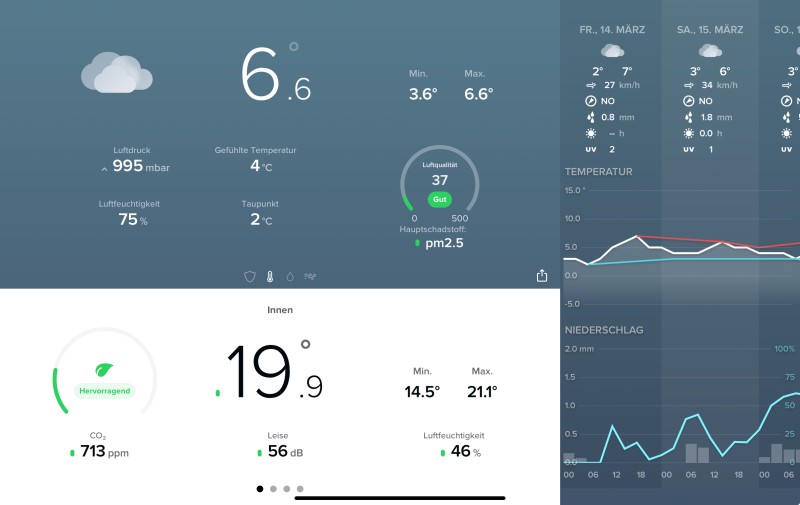The width and height of the screenshot is (800, 505).
Task: Tap the CO2 713 ppm value
Action: tap(104, 451)
